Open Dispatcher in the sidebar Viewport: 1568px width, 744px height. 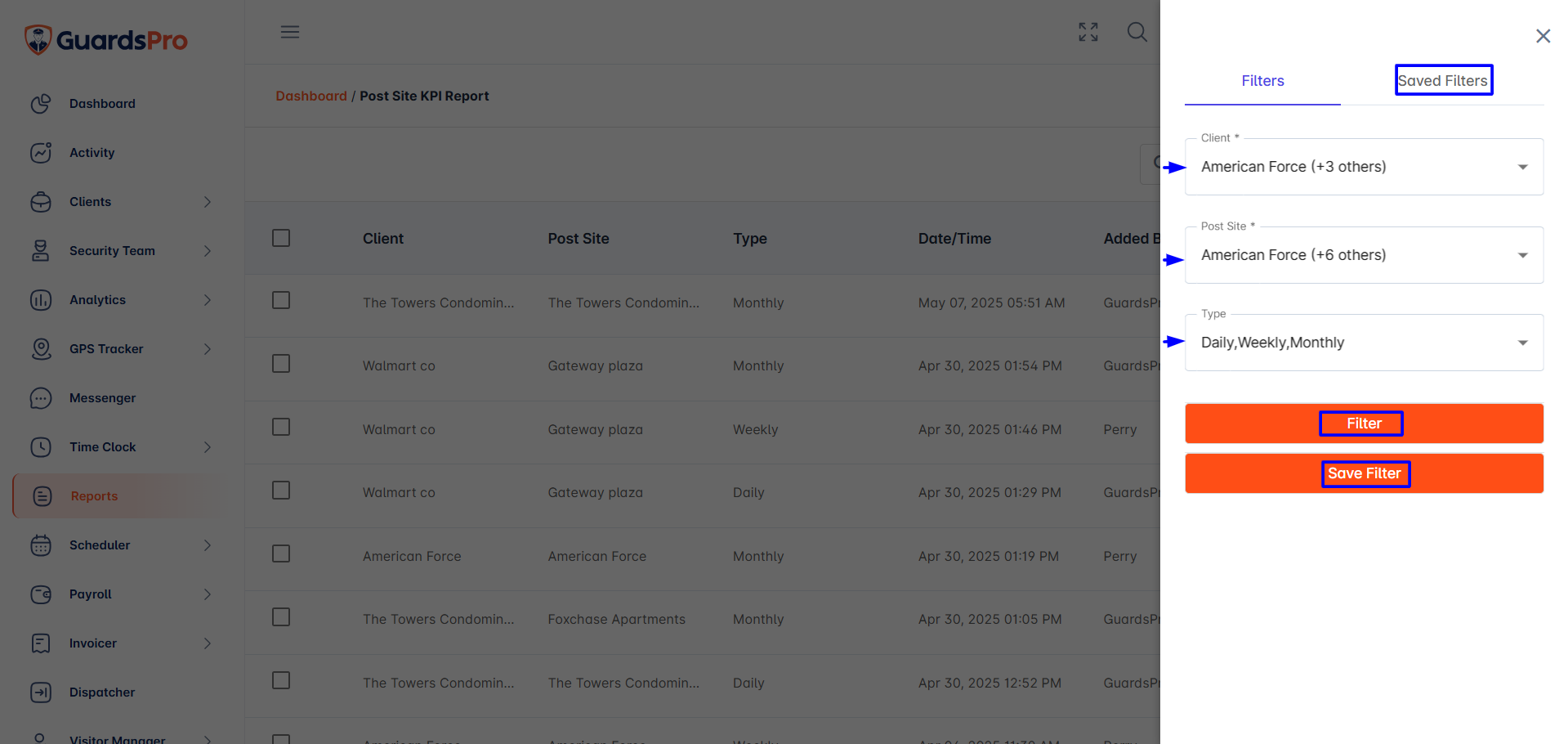tap(102, 692)
